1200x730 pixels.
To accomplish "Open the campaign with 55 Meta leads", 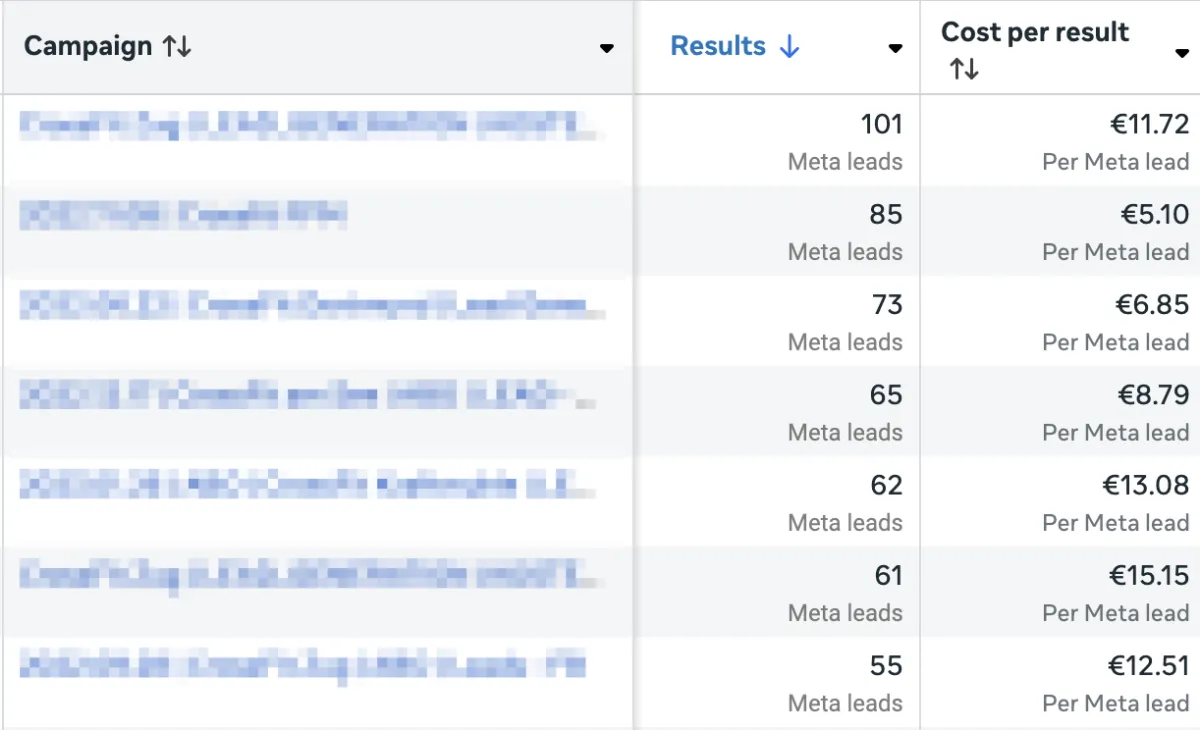I will click(x=303, y=667).
